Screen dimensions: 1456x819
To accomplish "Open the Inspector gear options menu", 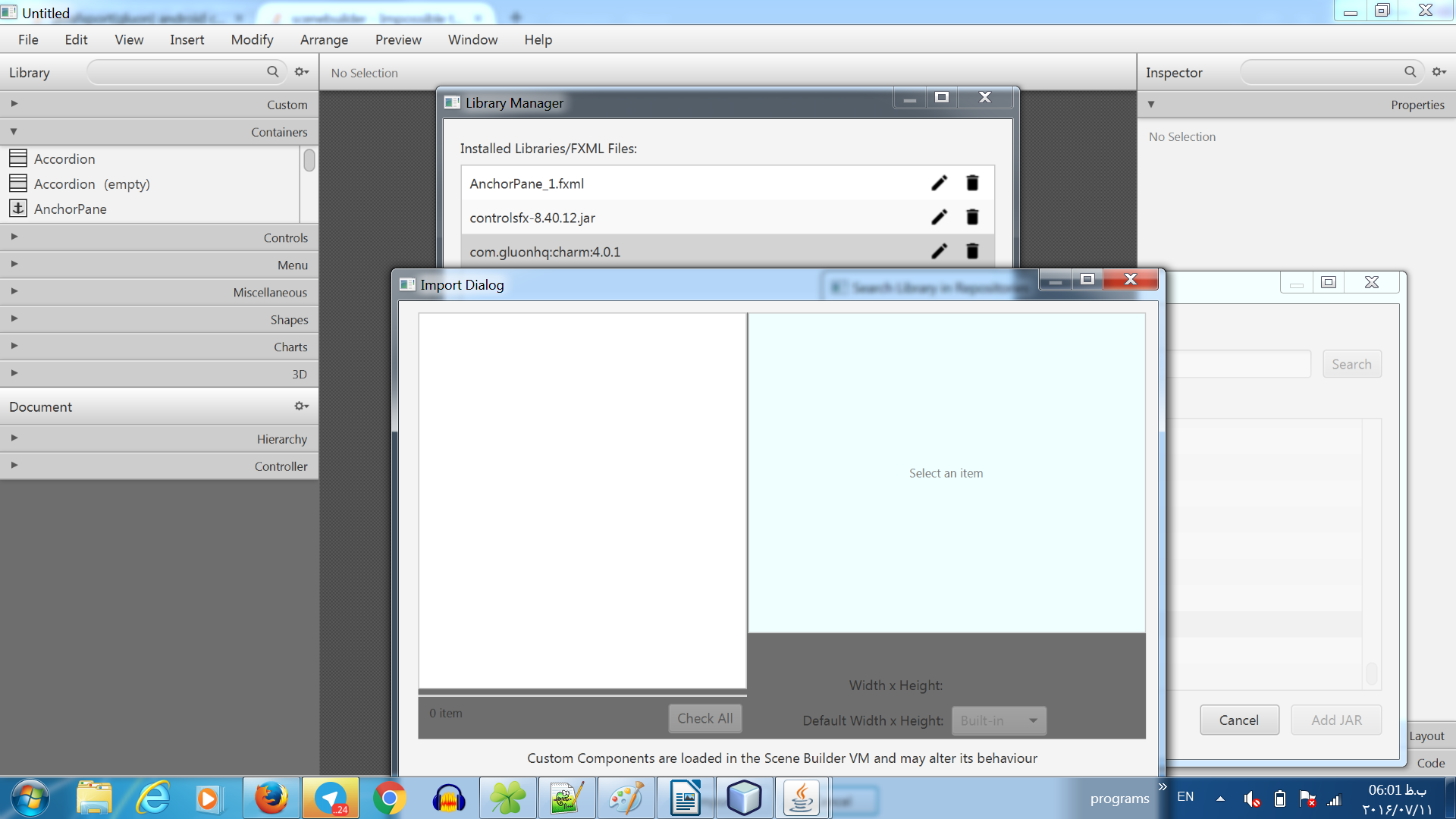I will (x=1439, y=72).
